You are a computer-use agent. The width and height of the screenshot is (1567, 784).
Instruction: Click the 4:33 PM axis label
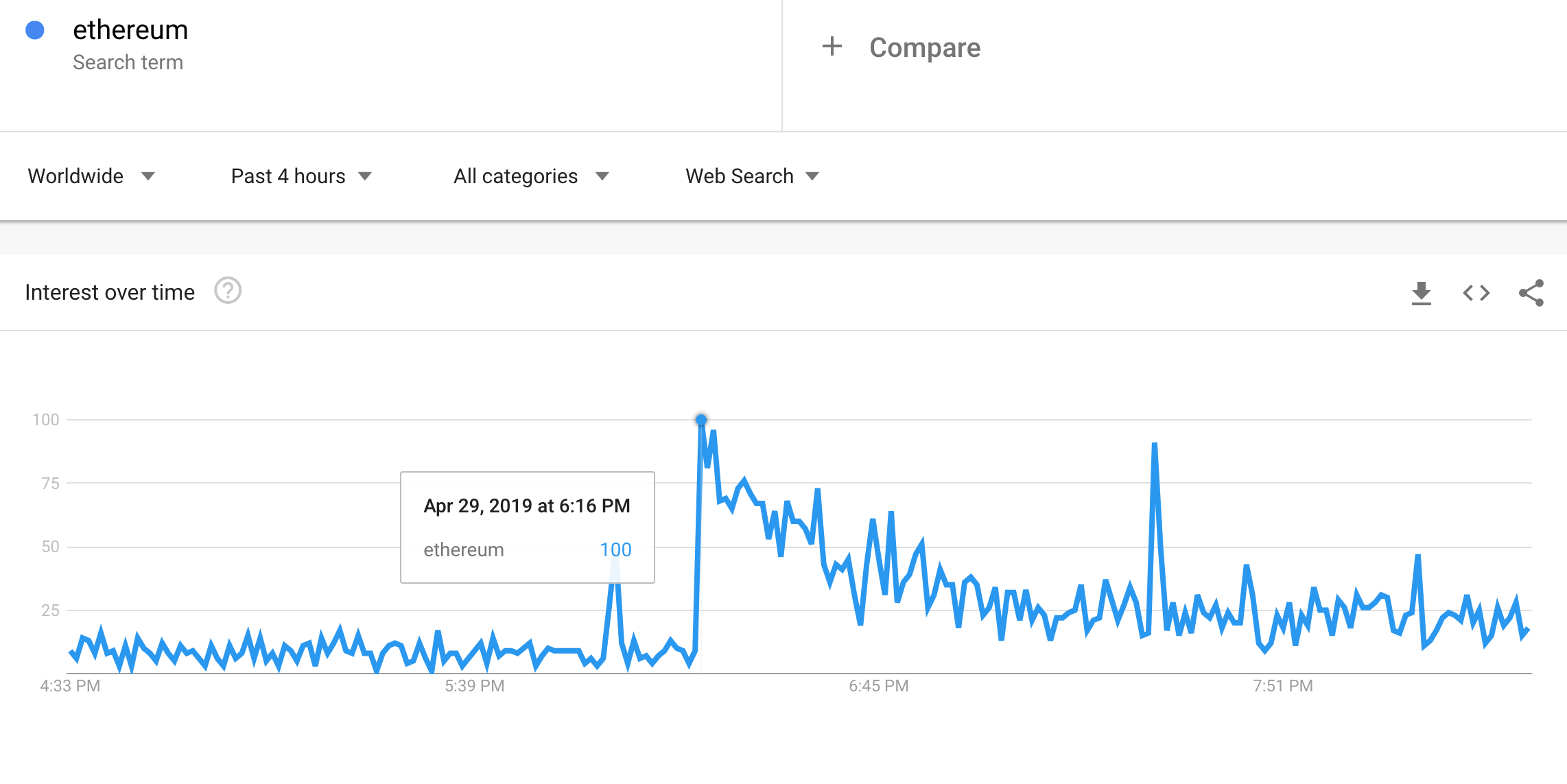70,686
